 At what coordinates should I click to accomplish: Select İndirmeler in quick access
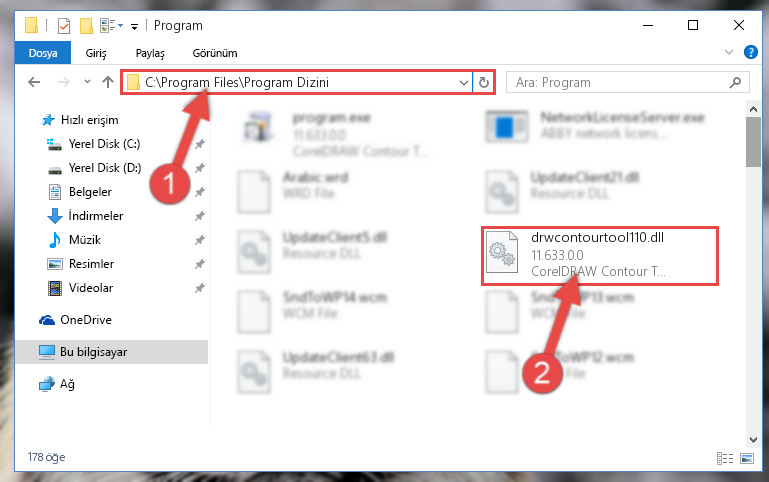click(96, 216)
